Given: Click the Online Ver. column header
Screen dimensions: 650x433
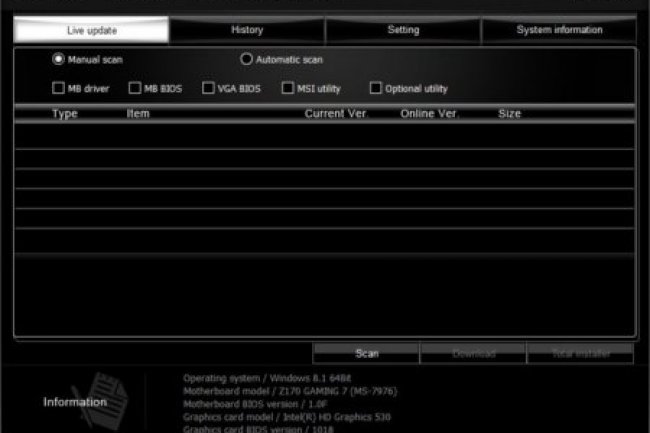Looking at the screenshot, I should [x=429, y=114].
